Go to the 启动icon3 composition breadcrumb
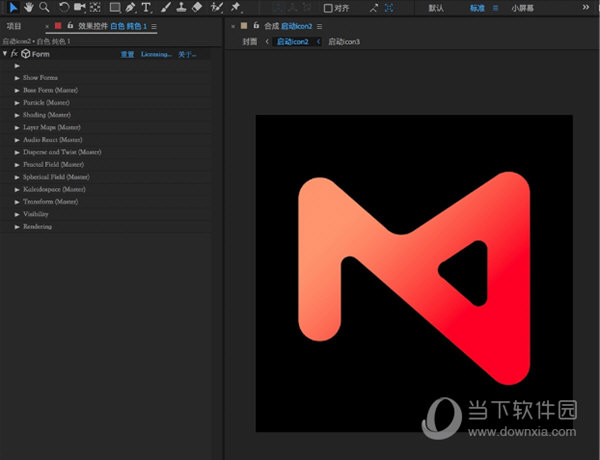 pos(344,42)
